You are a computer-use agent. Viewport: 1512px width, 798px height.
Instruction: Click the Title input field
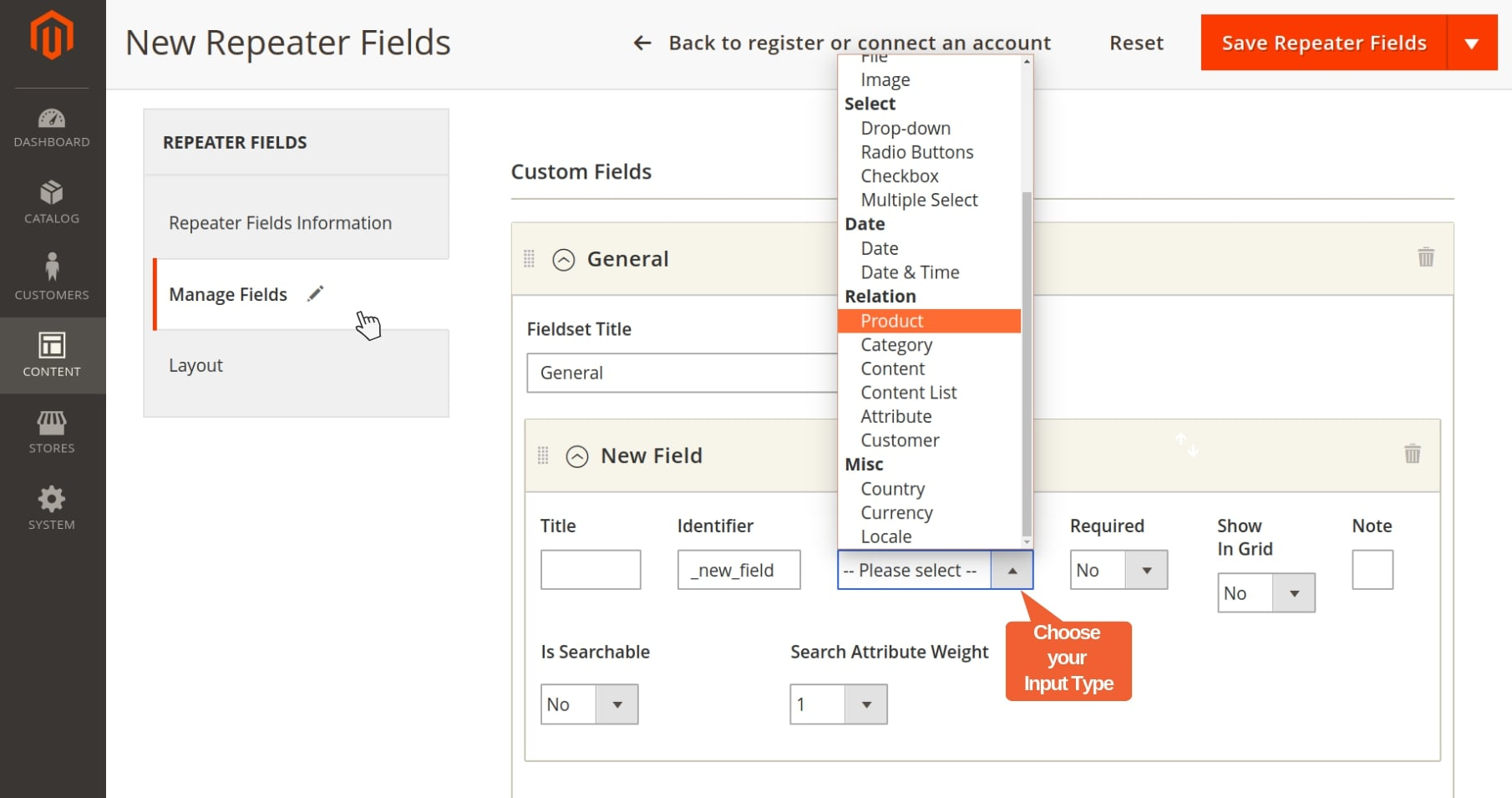[590, 570]
